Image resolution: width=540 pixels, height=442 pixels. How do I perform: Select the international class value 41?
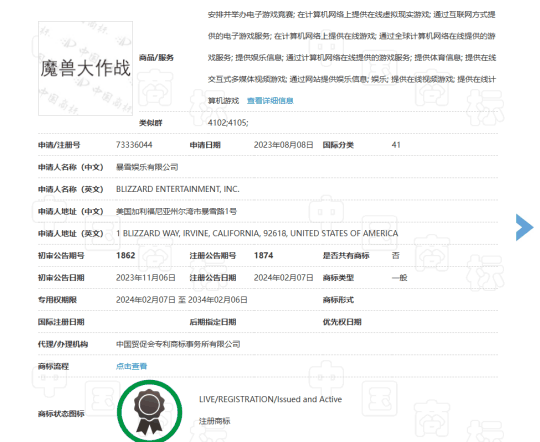pyautogui.click(x=396, y=145)
